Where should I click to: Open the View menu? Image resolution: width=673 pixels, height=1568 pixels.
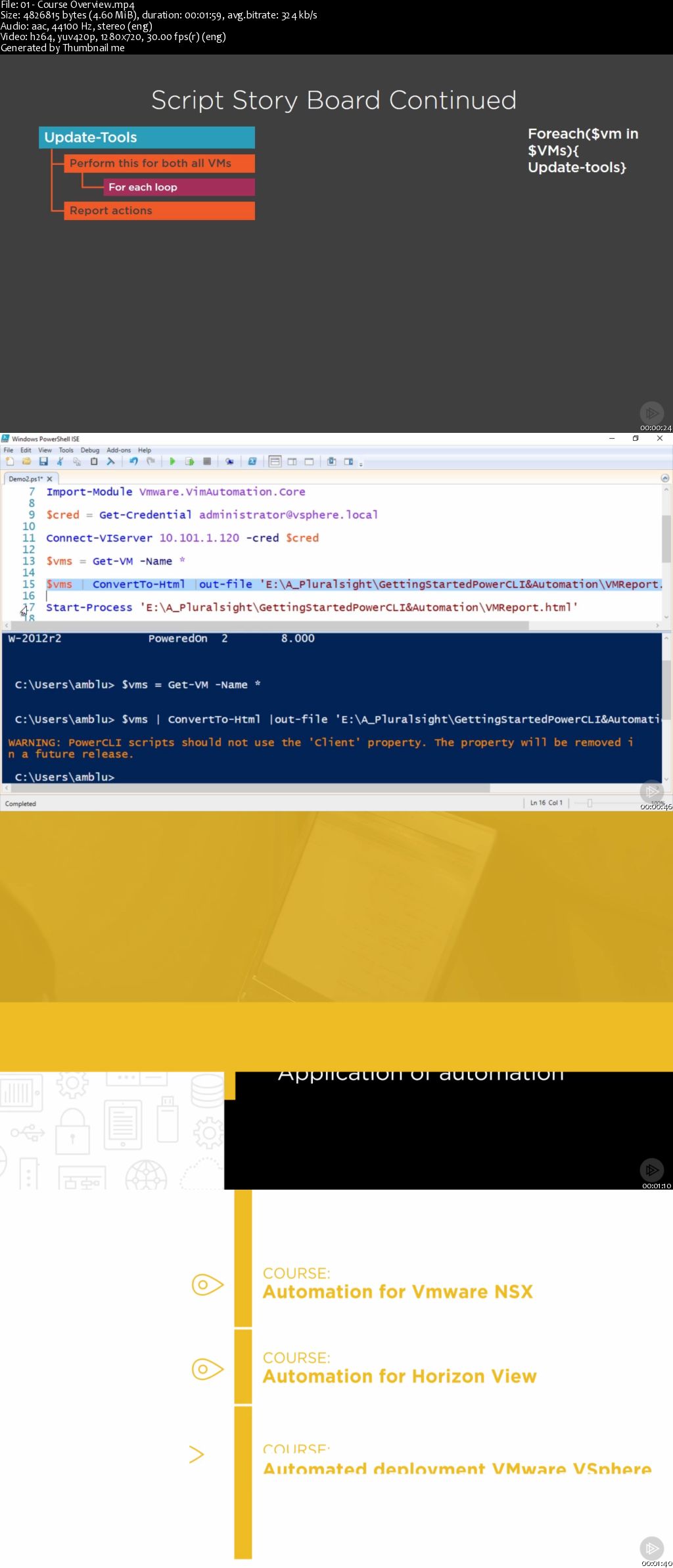pos(45,450)
